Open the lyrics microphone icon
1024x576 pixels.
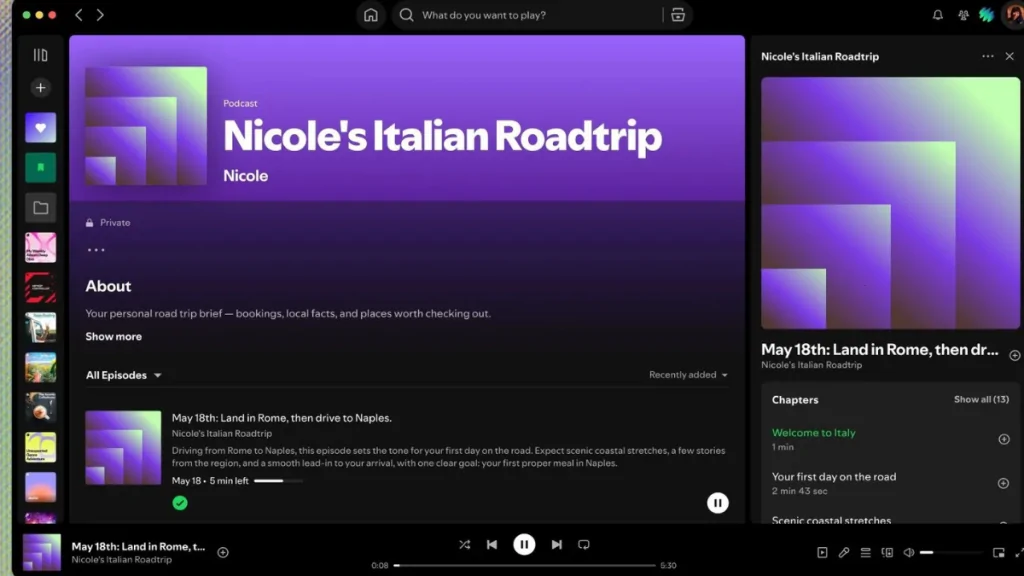844,552
